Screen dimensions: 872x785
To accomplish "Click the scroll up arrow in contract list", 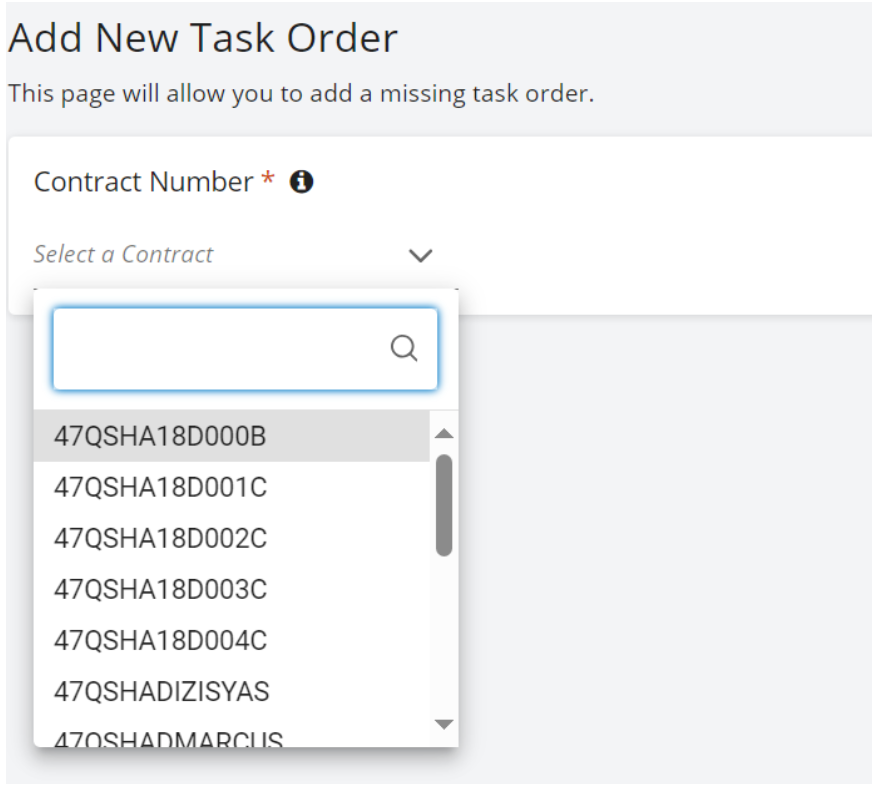I will point(445,434).
